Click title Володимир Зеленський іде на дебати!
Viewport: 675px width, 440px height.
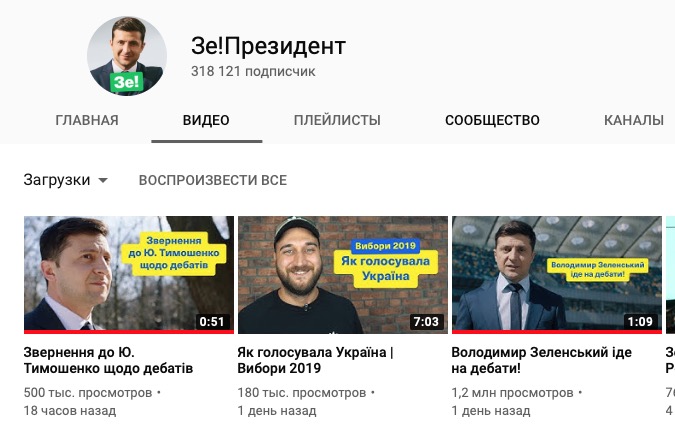[x=541, y=360]
